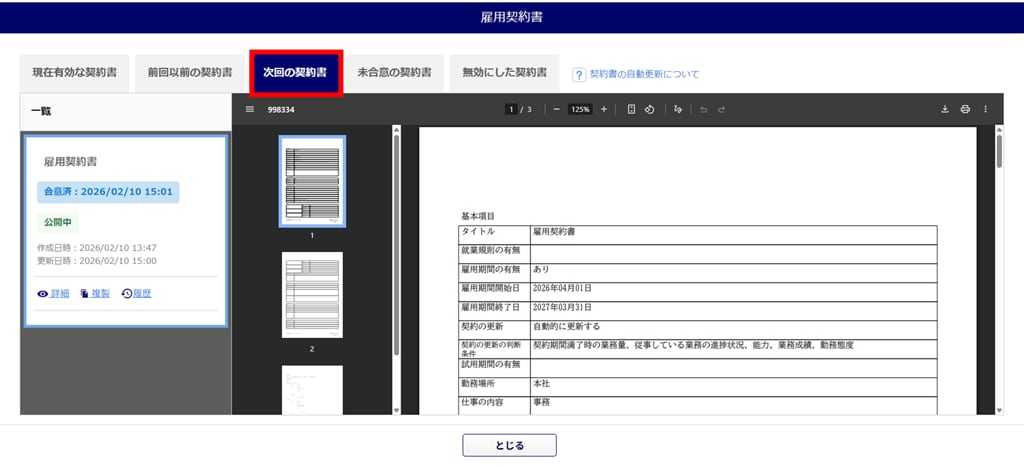Toggle the PDF sidebar hamburger menu
The image size is (1024, 467).
(250, 109)
